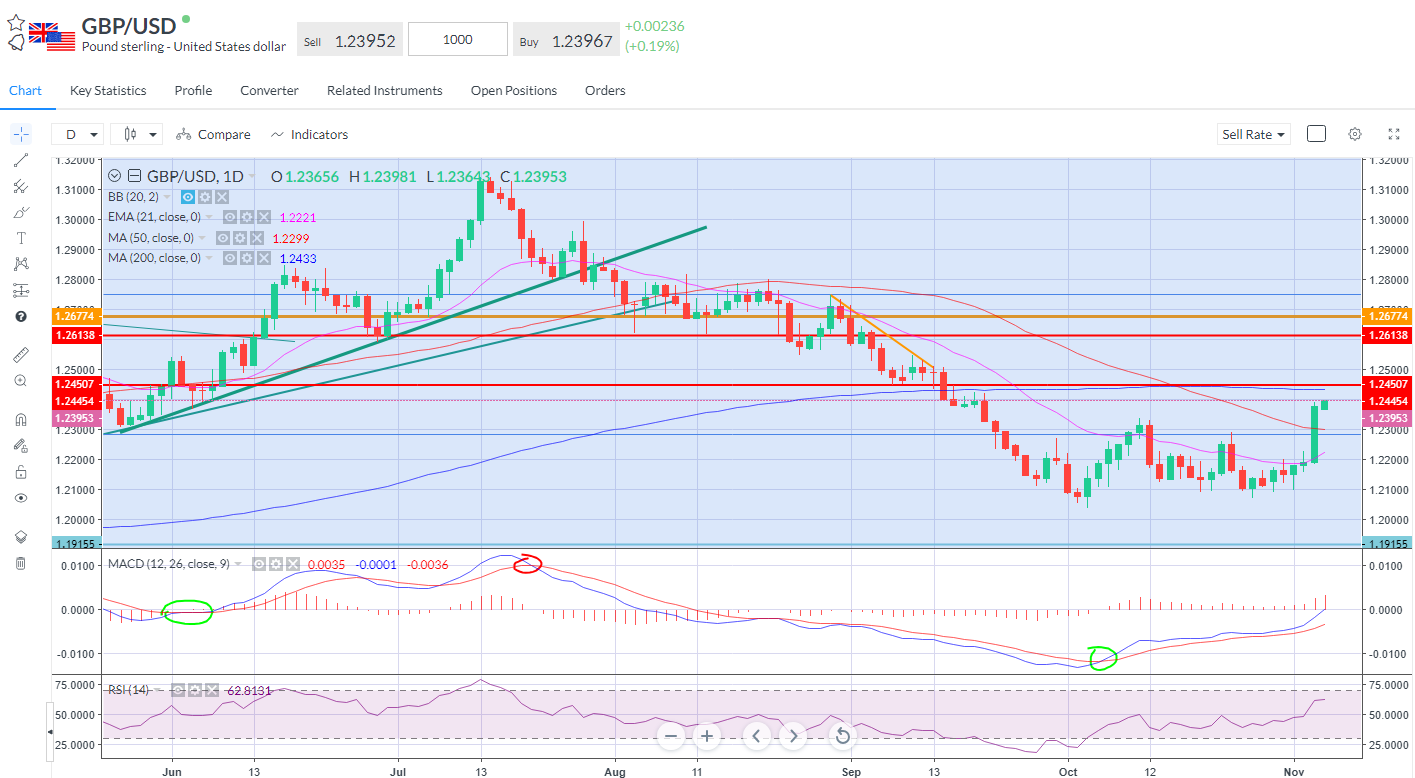Screen dimensions: 1415x778
Task: Remove the EMA (21, close, 0) indicator
Action: 264,217
